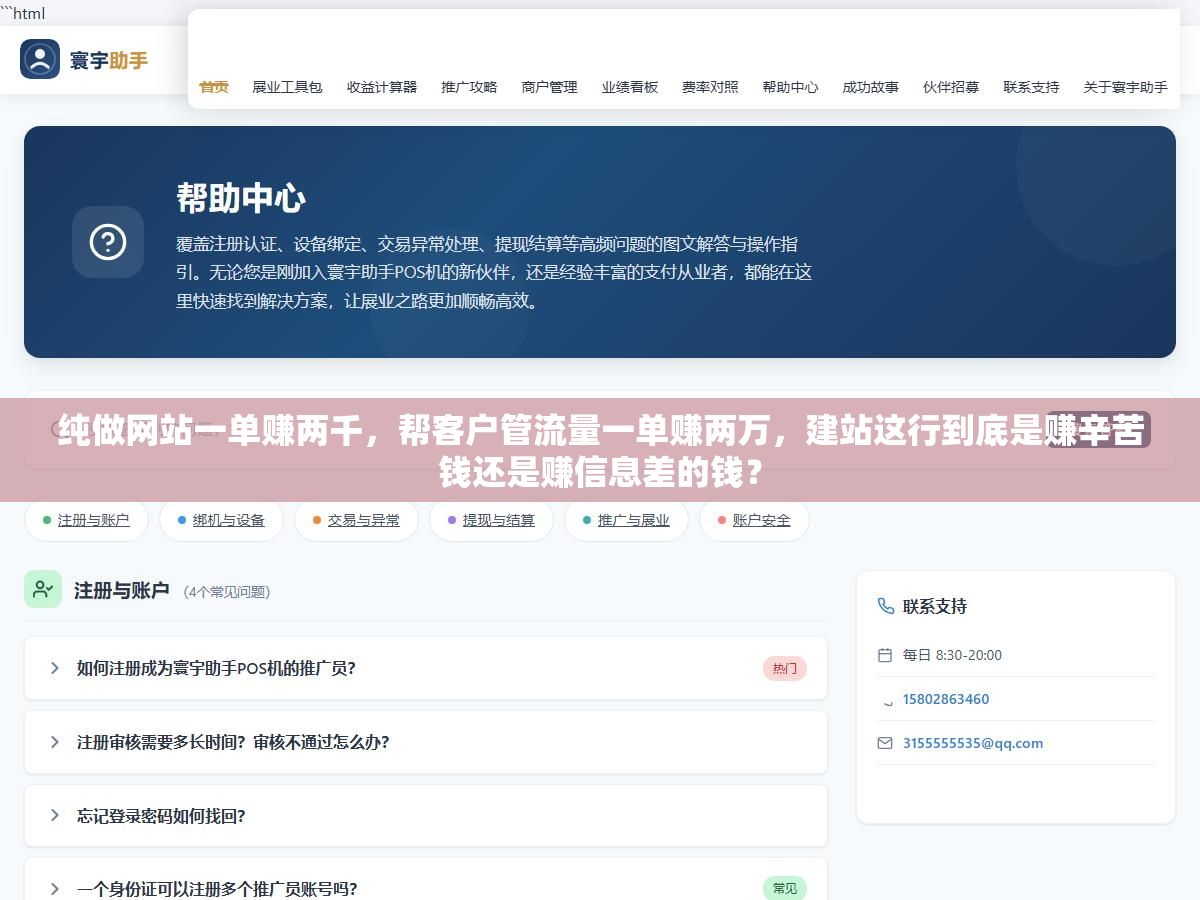
Task: Expand 忘记登录密码如何找回 question
Action: 426,816
